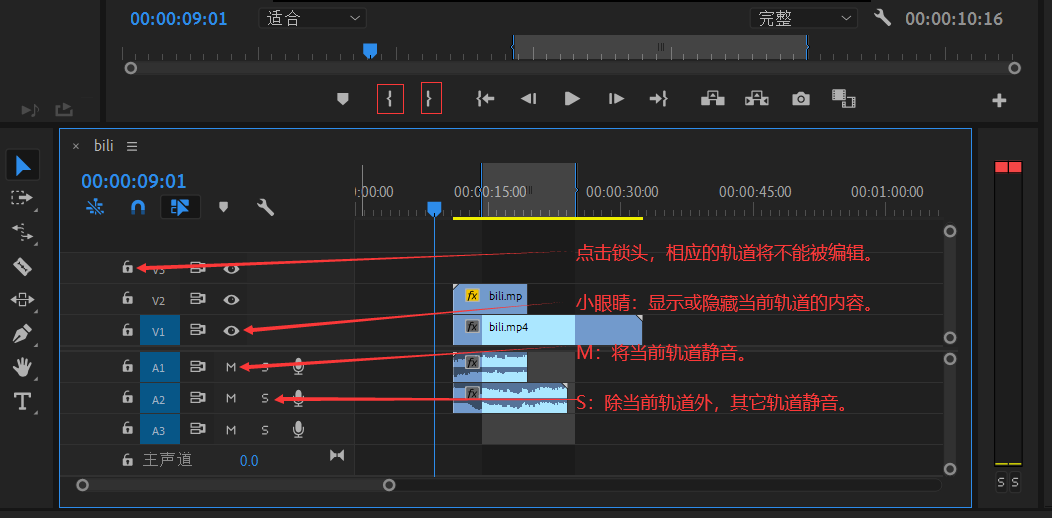Solo the A2 track
The image size is (1052, 518).
(265, 399)
